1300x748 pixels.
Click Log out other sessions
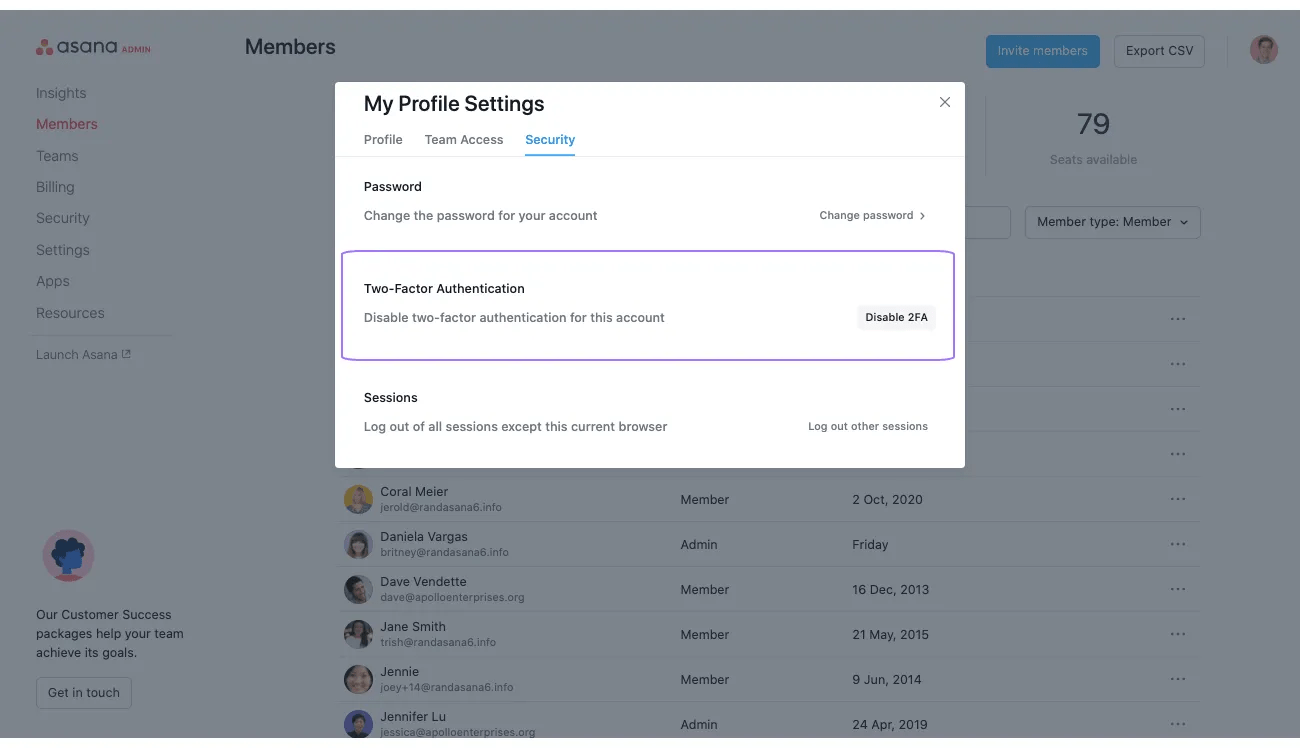(867, 426)
